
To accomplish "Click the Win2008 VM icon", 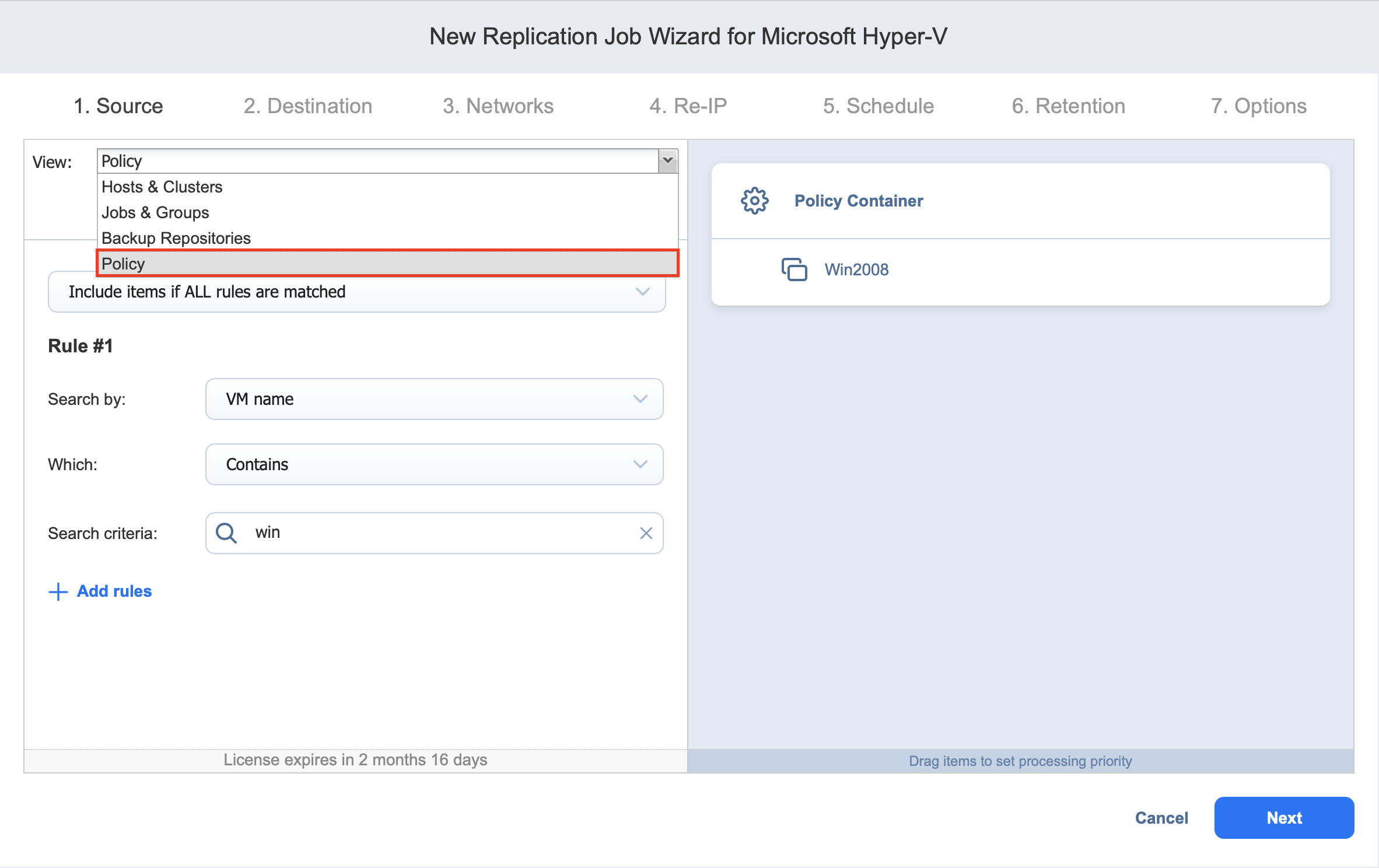I will (794, 269).
